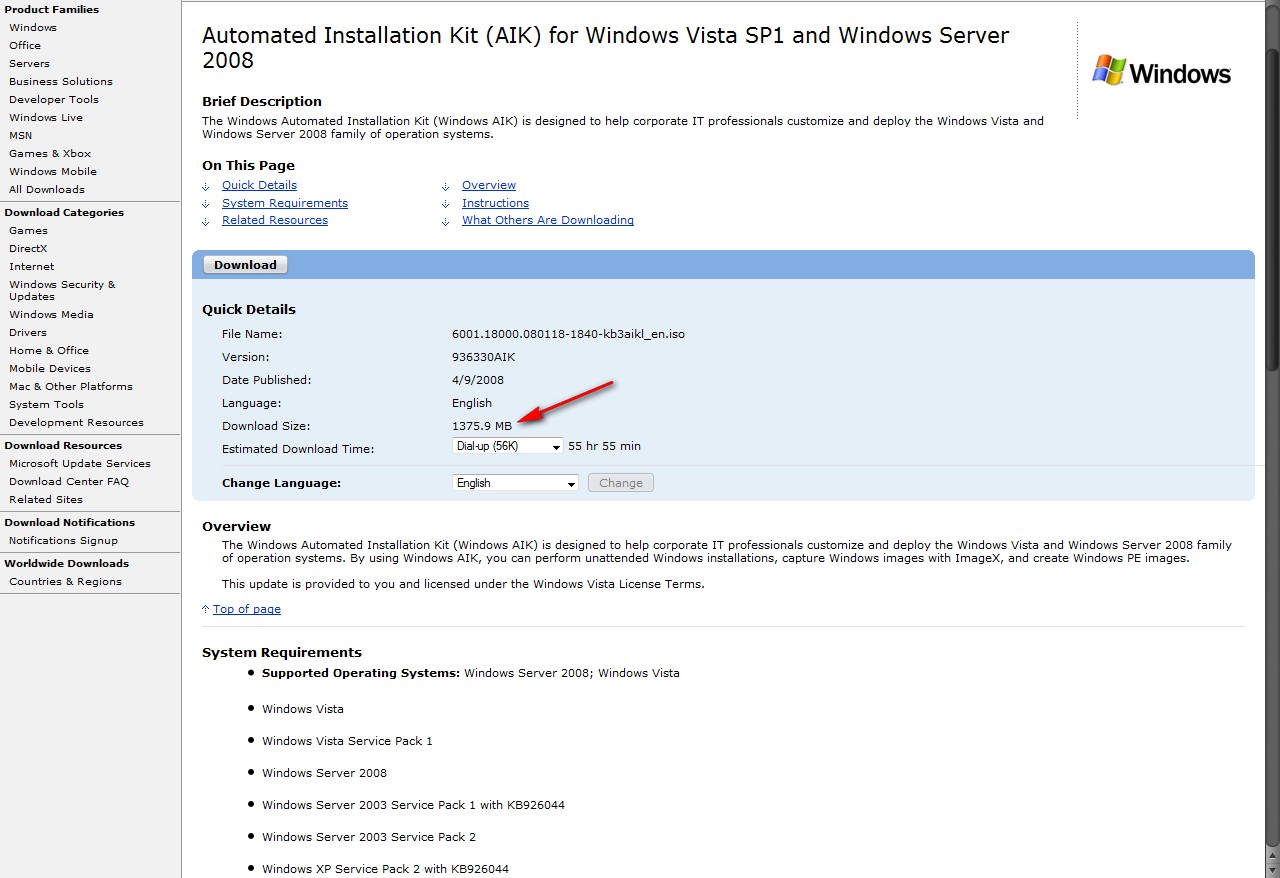Jump to Quick Details section link

click(x=259, y=185)
